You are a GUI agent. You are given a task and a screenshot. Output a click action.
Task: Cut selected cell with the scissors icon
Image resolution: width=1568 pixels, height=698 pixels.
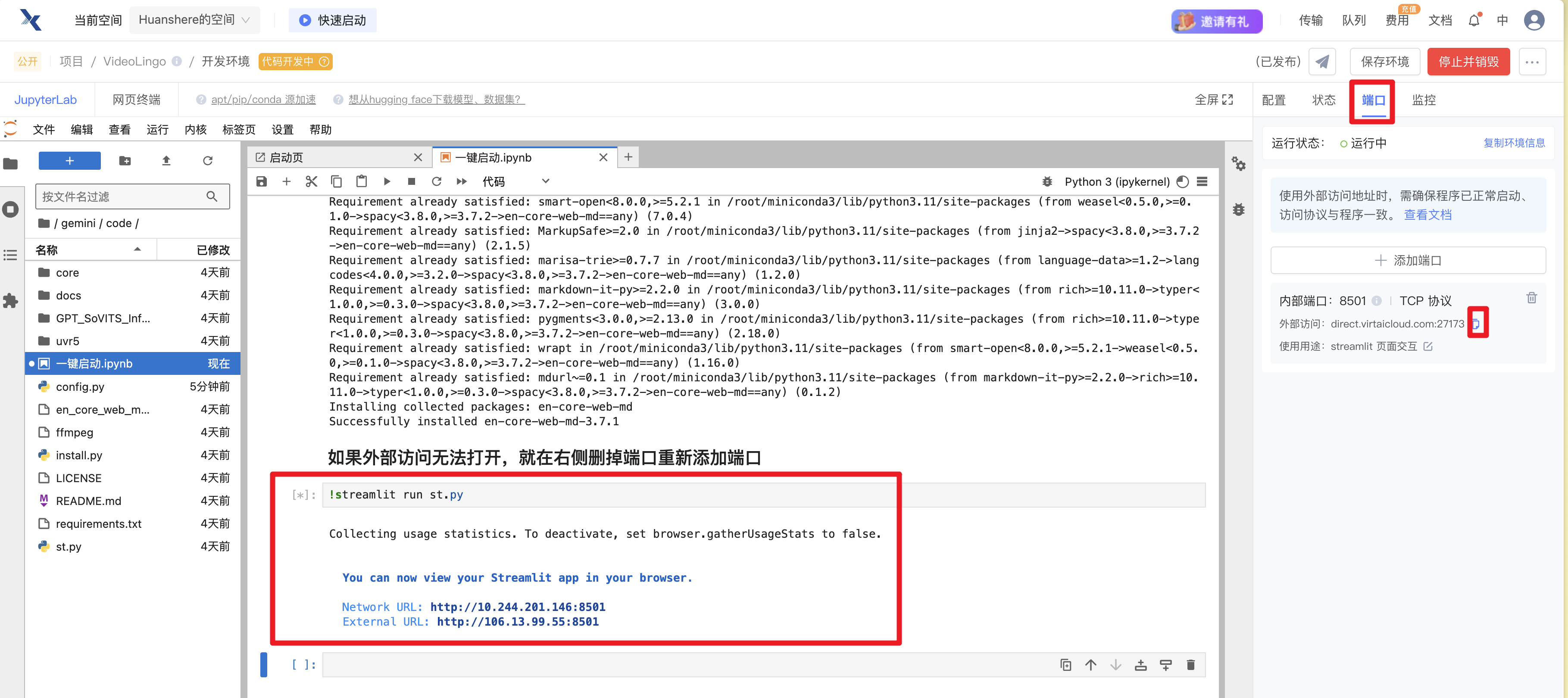tap(311, 181)
